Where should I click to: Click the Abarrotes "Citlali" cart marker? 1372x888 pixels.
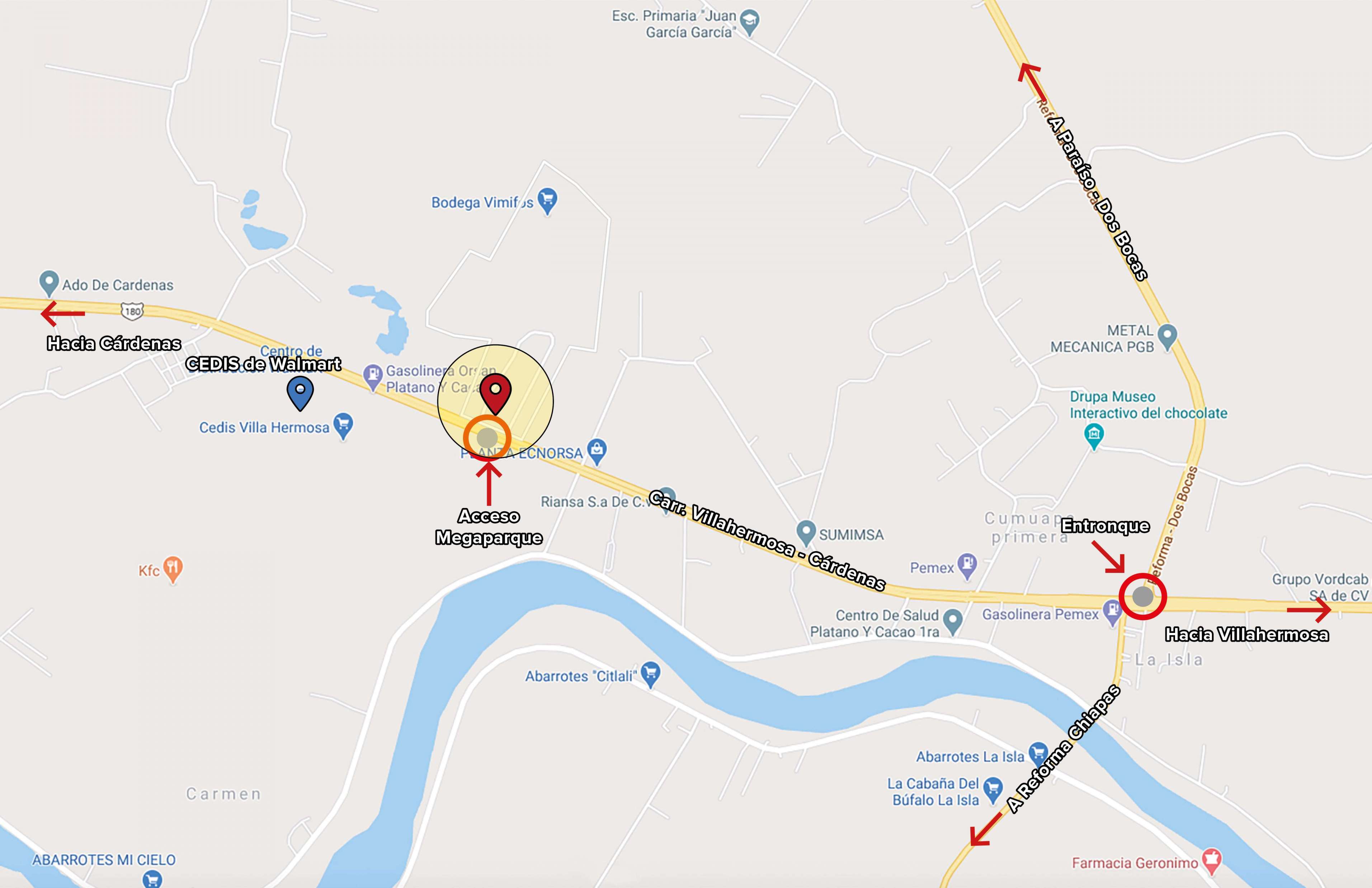[651, 674]
